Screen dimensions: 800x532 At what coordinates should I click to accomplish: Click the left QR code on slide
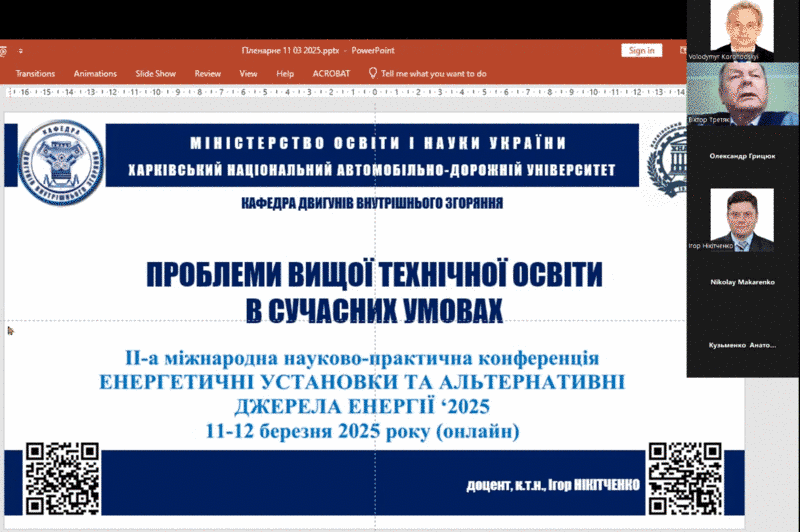coord(62,478)
